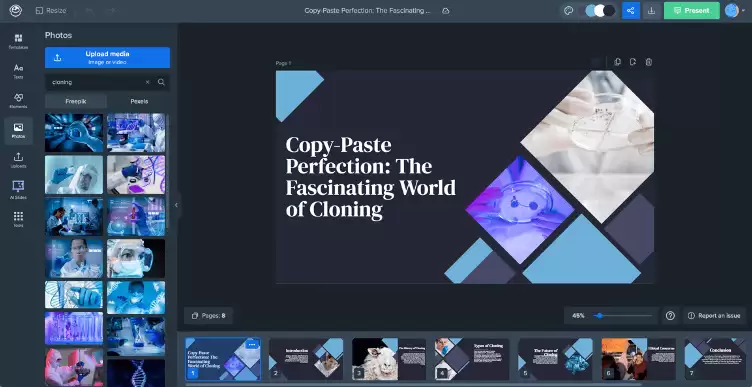Open the Templates panel in sidebar
The image size is (752, 387).
[x=18, y=42]
